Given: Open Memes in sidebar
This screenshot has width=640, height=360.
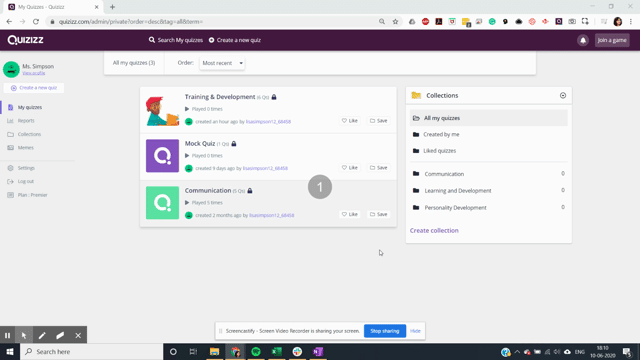Looking at the screenshot, I should click(26, 148).
